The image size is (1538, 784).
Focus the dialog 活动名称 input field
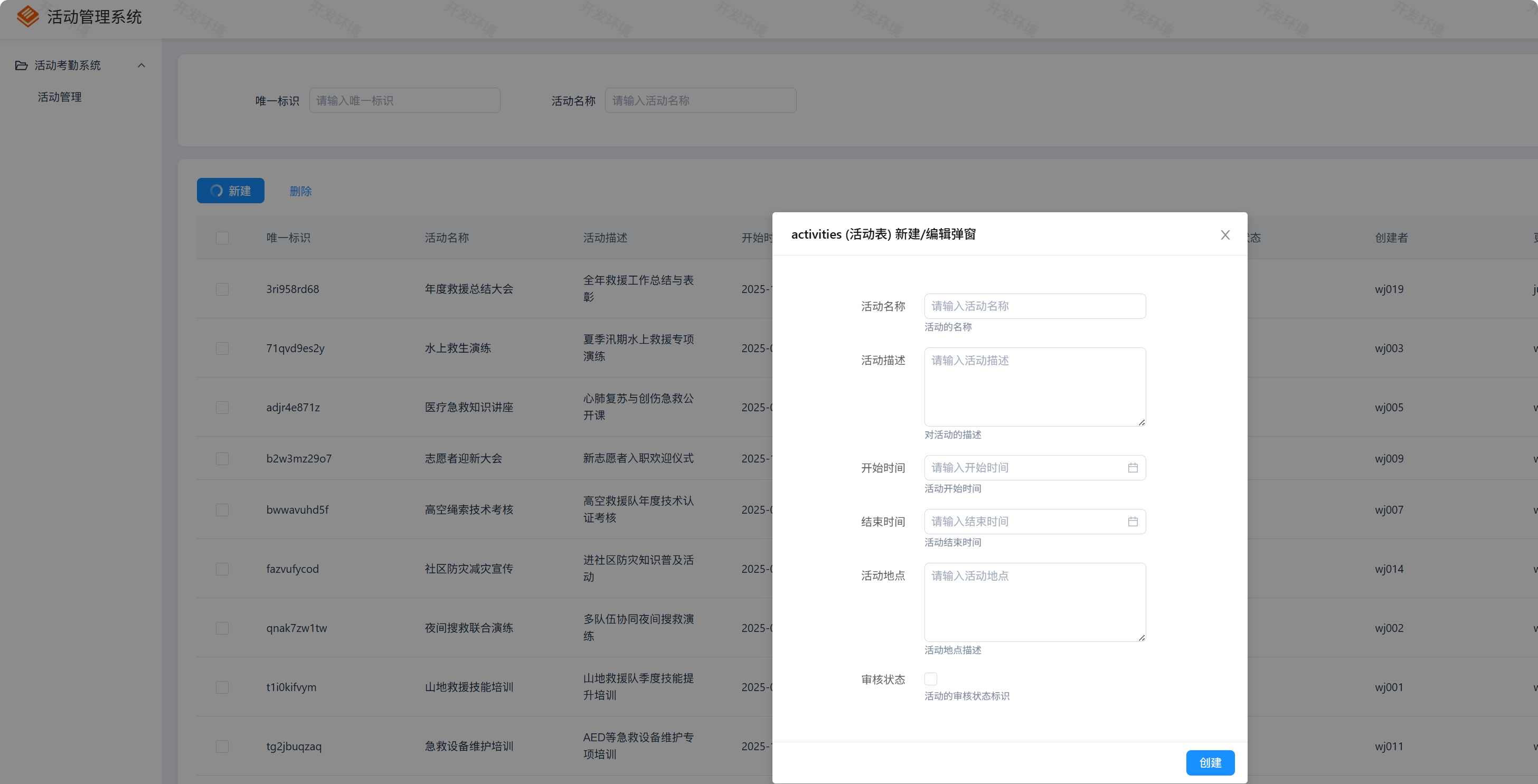tap(1034, 306)
